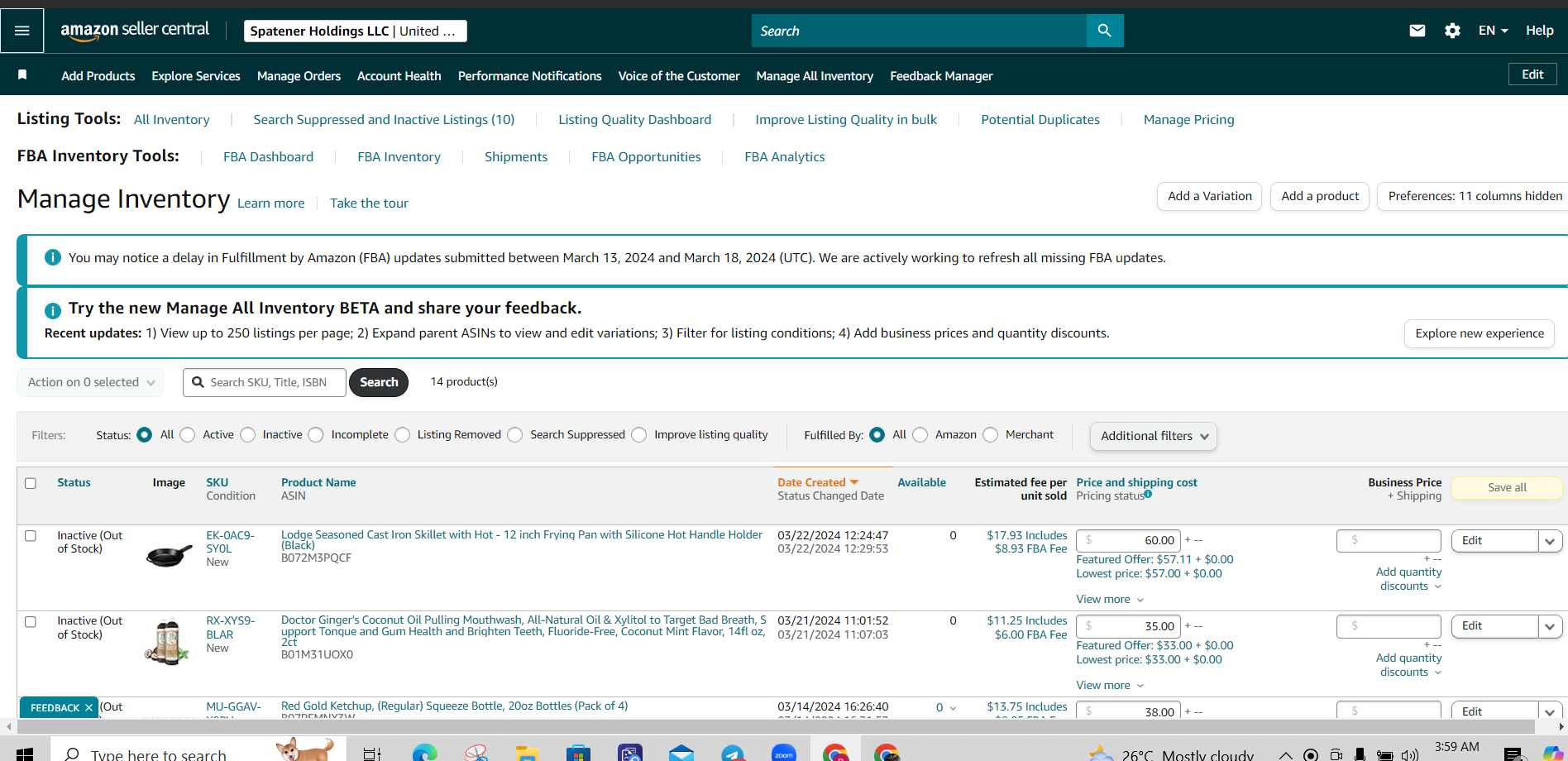1568x761 pixels.
Task: Select the Inactive status radio button
Action: (x=248, y=435)
